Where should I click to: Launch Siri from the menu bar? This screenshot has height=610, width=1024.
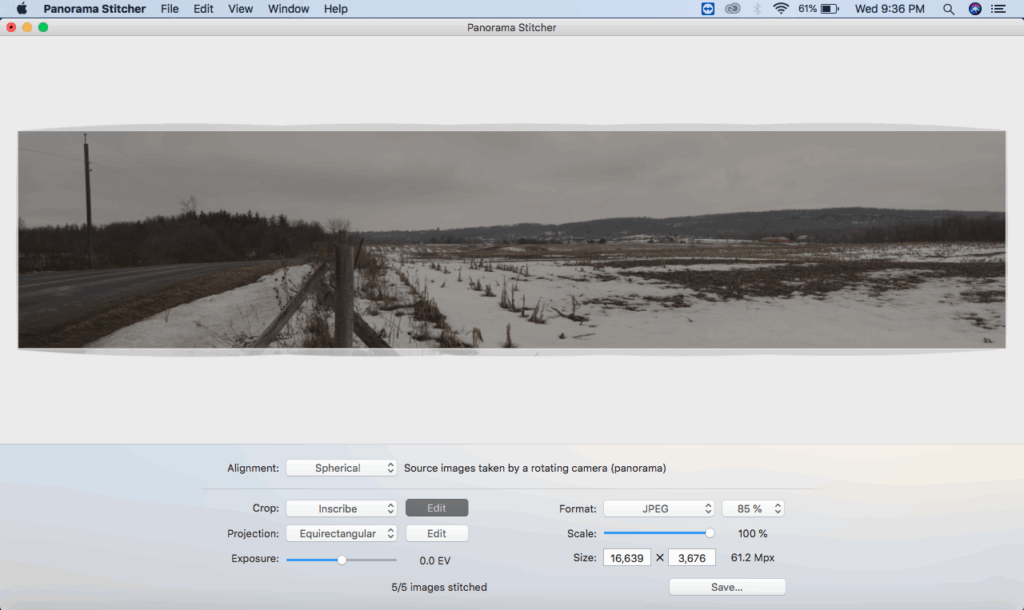[x=973, y=9]
